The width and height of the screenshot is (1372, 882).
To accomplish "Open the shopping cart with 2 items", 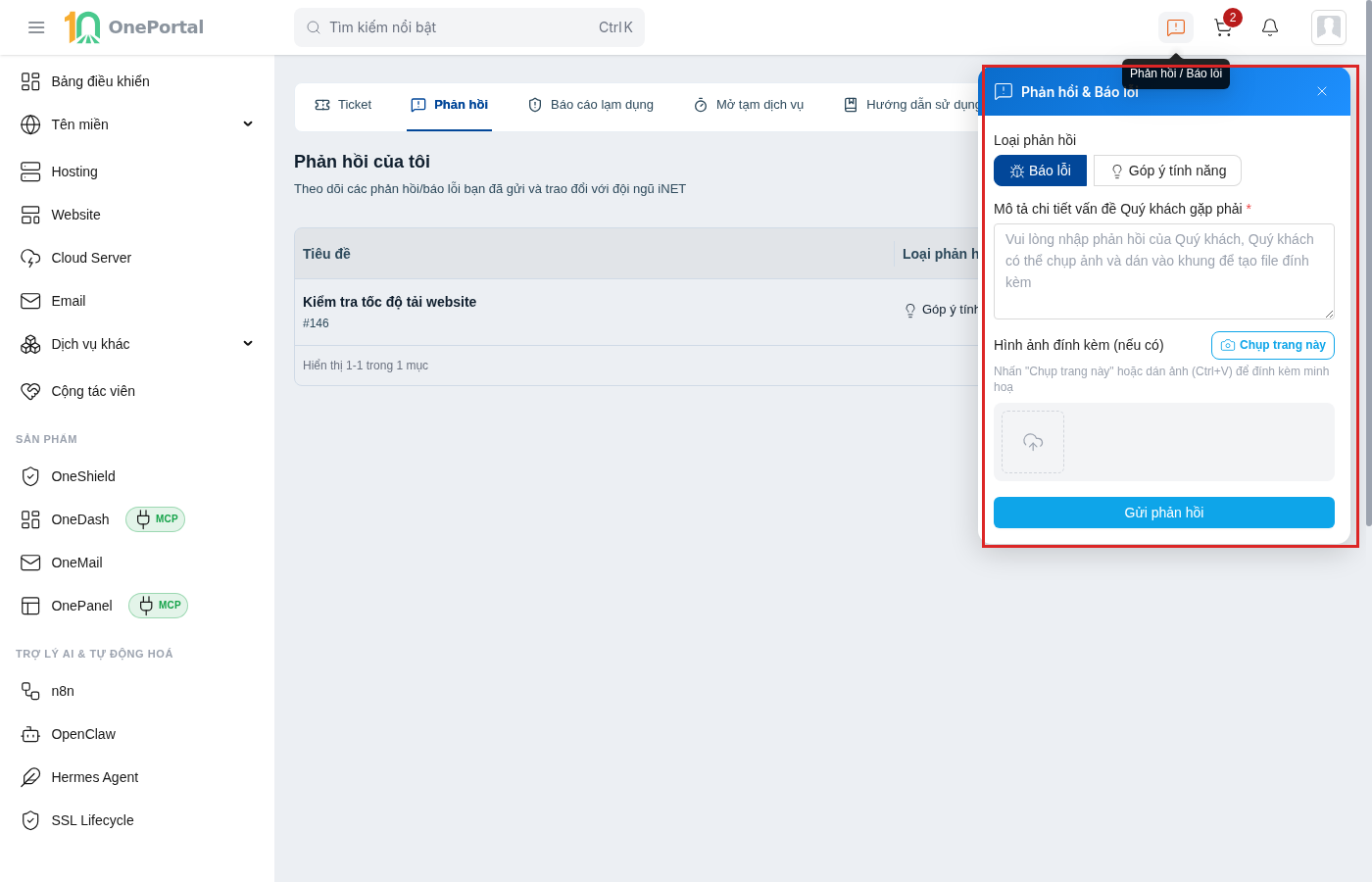I will [x=1223, y=27].
